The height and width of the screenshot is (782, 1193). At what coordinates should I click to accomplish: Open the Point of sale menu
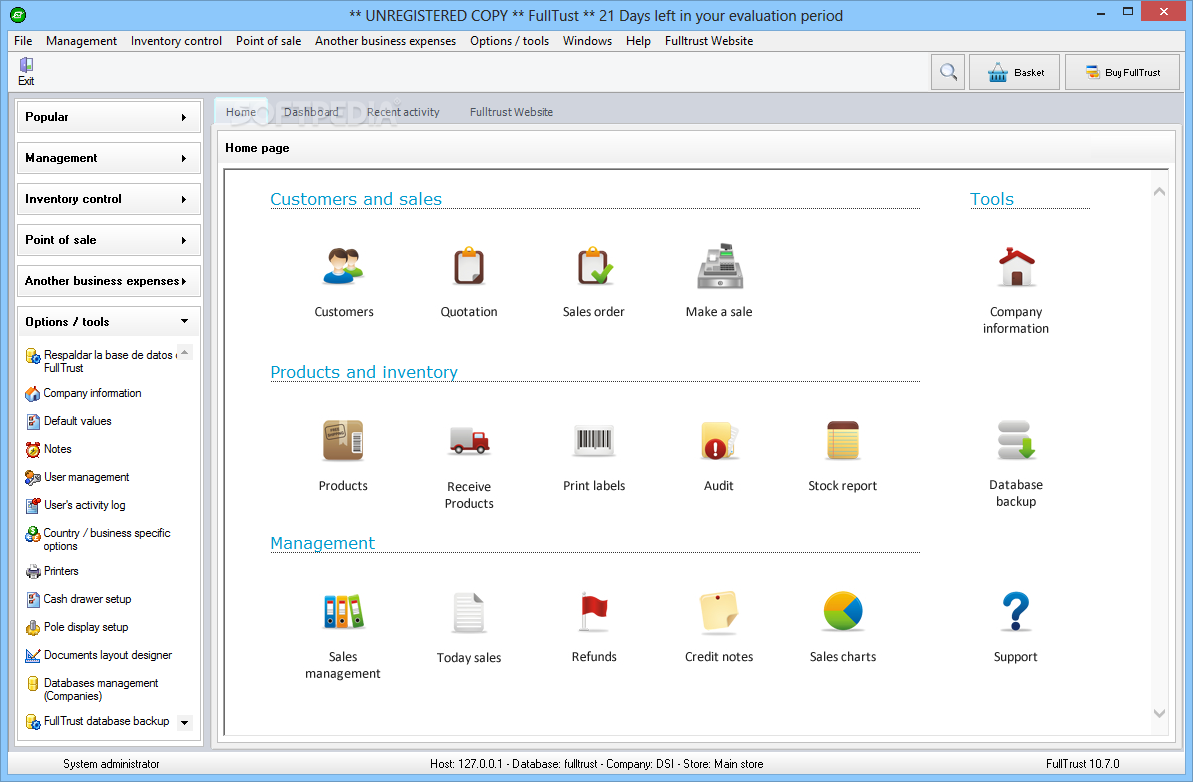click(269, 41)
